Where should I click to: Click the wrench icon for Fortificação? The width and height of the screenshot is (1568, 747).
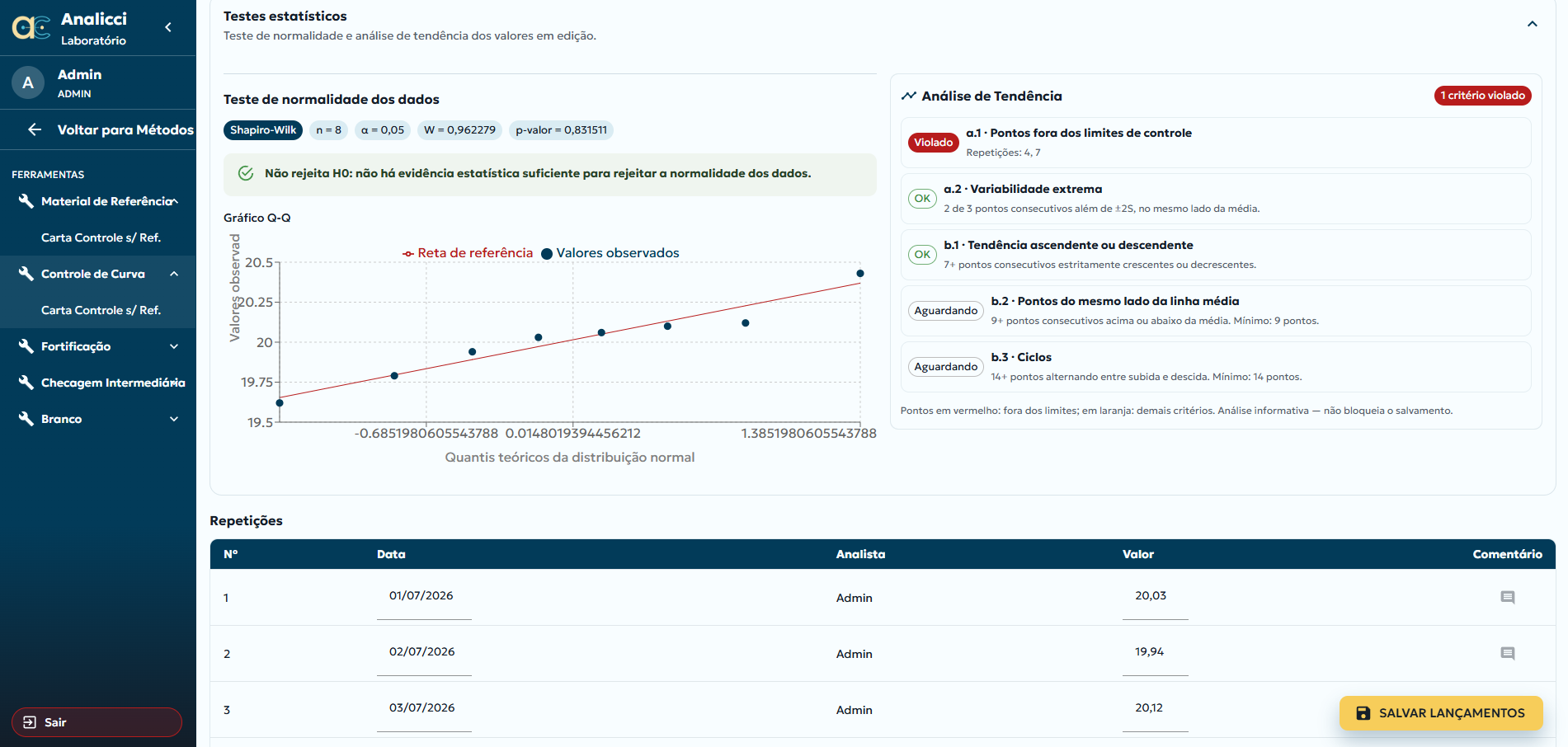26,346
